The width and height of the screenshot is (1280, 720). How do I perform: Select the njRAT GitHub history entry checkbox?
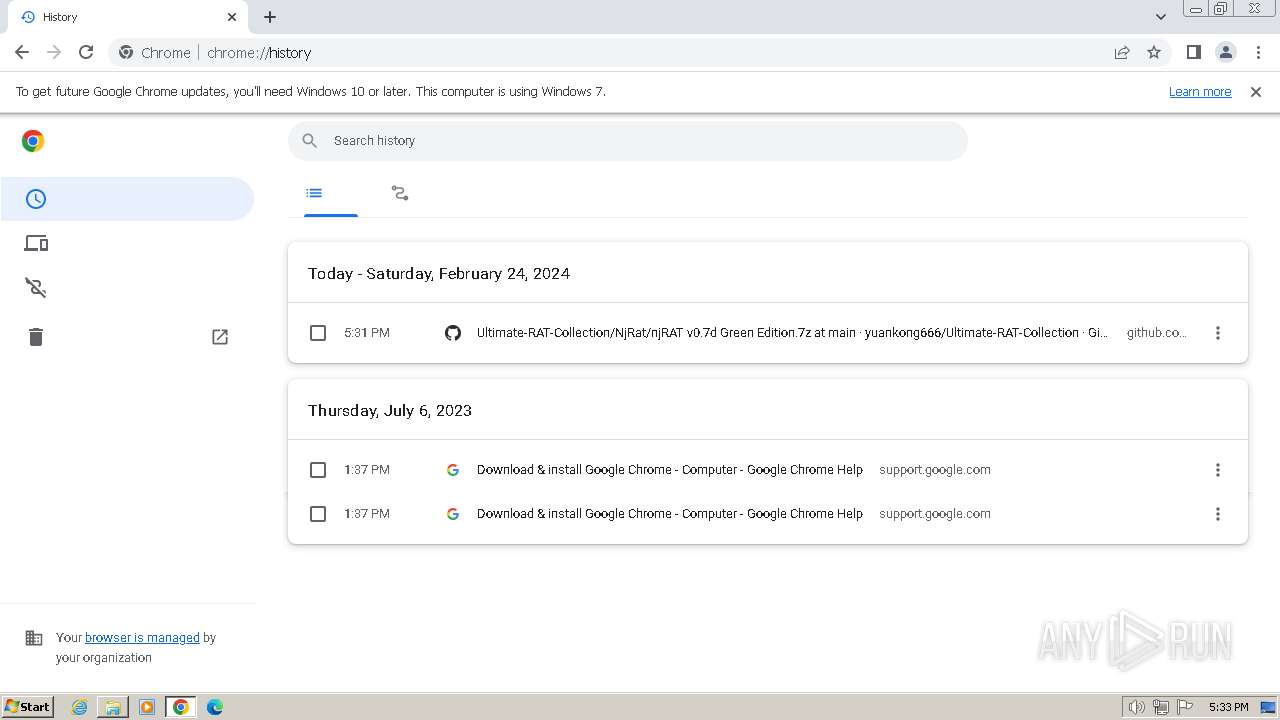pos(318,333)
